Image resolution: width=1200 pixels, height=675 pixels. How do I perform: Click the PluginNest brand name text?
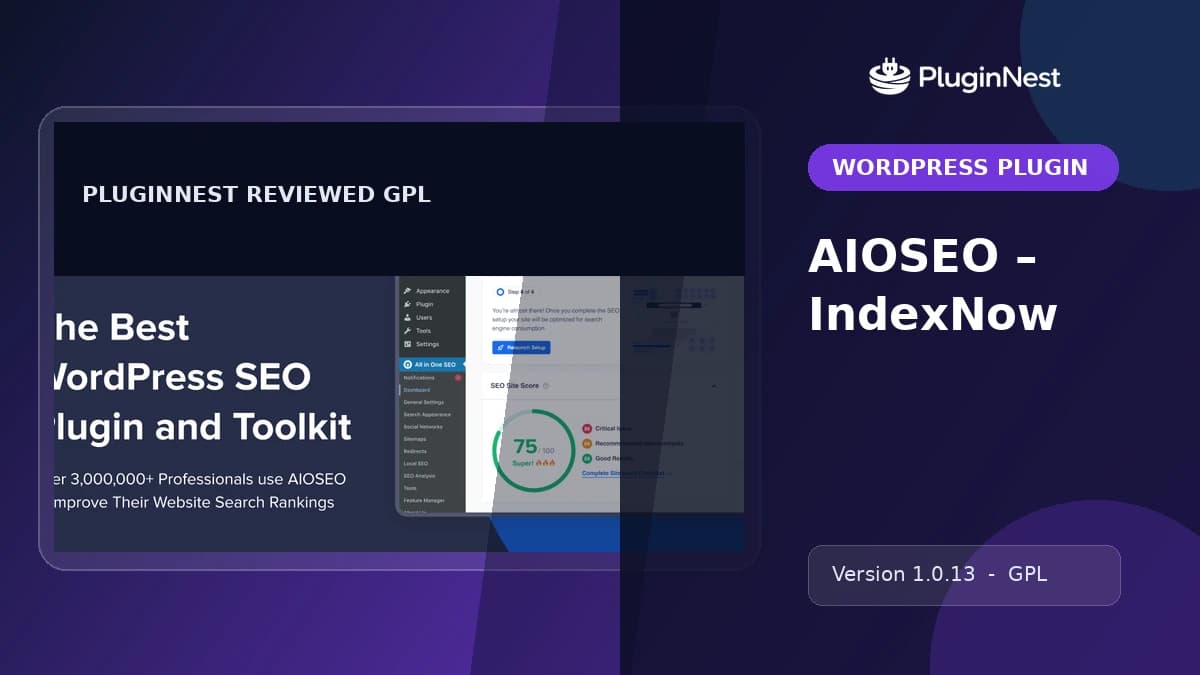coord(989,78)
